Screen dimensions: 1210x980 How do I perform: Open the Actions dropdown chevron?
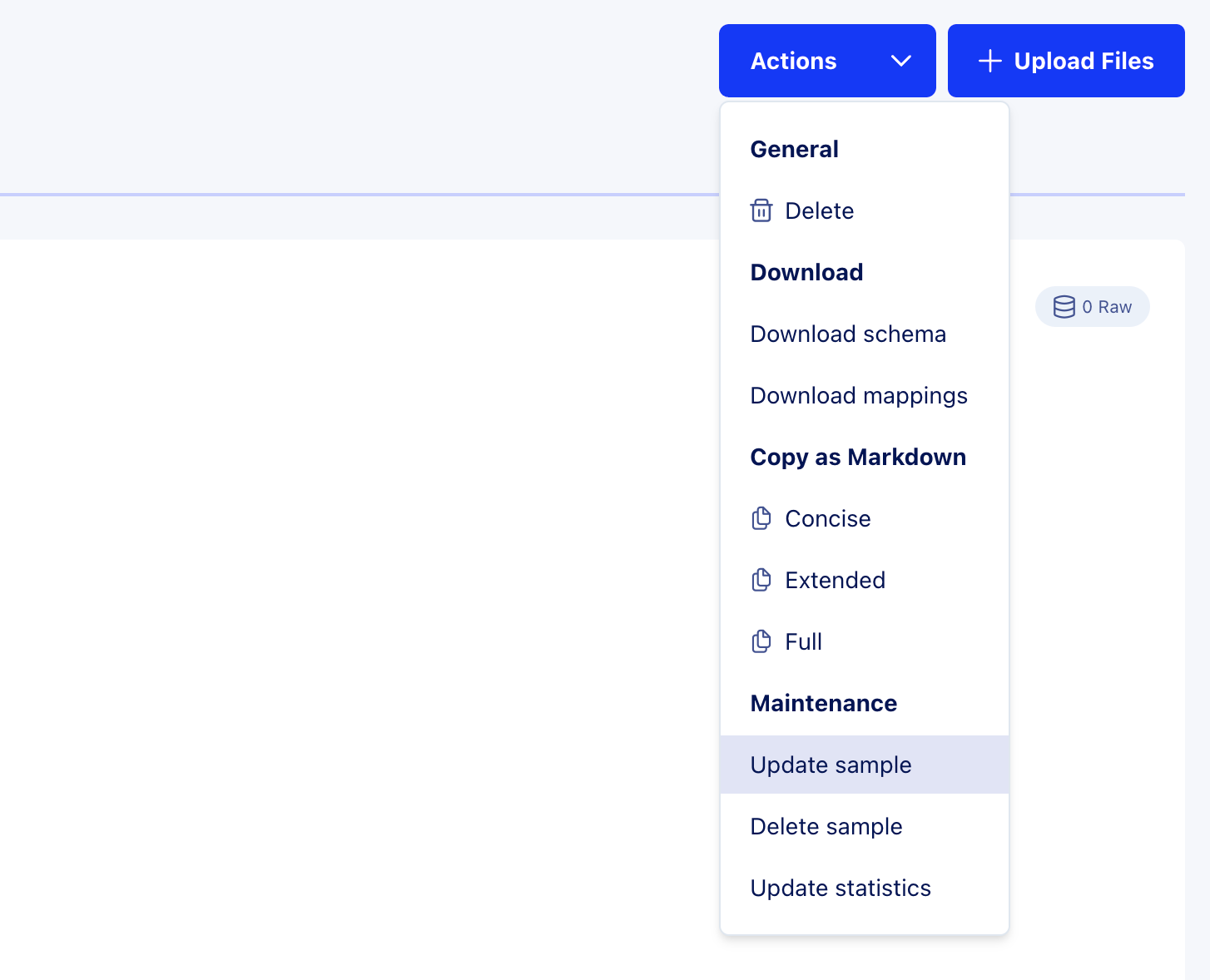tap(901, 61)
